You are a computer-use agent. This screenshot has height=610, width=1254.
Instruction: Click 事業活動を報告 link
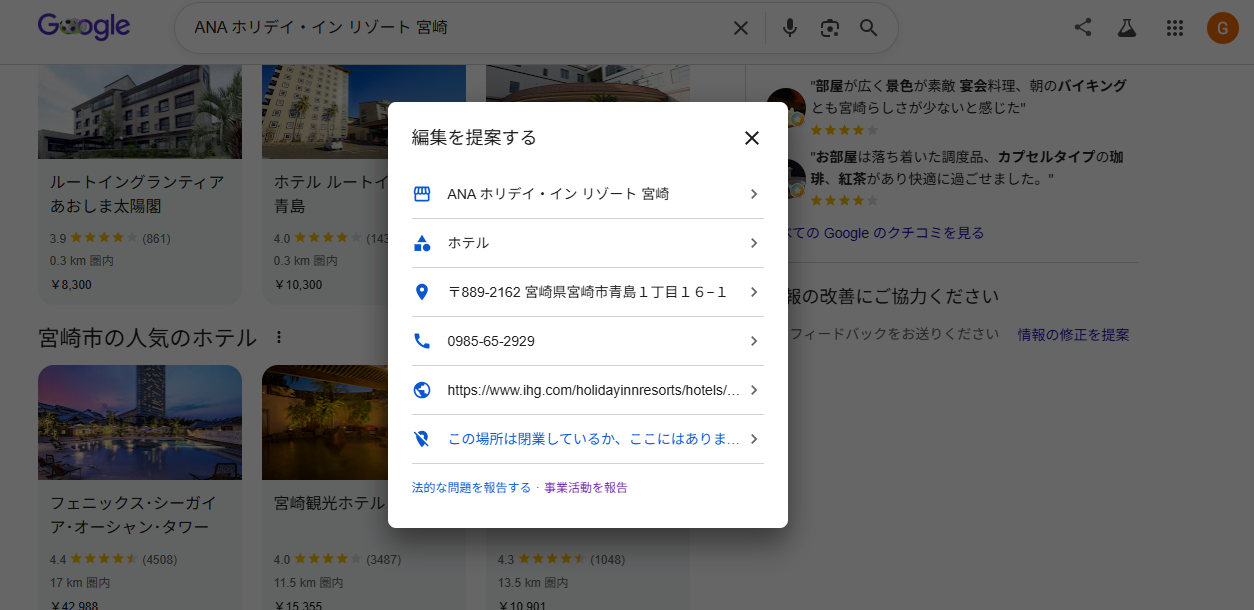pyautogui.click(x=586, y=488)
